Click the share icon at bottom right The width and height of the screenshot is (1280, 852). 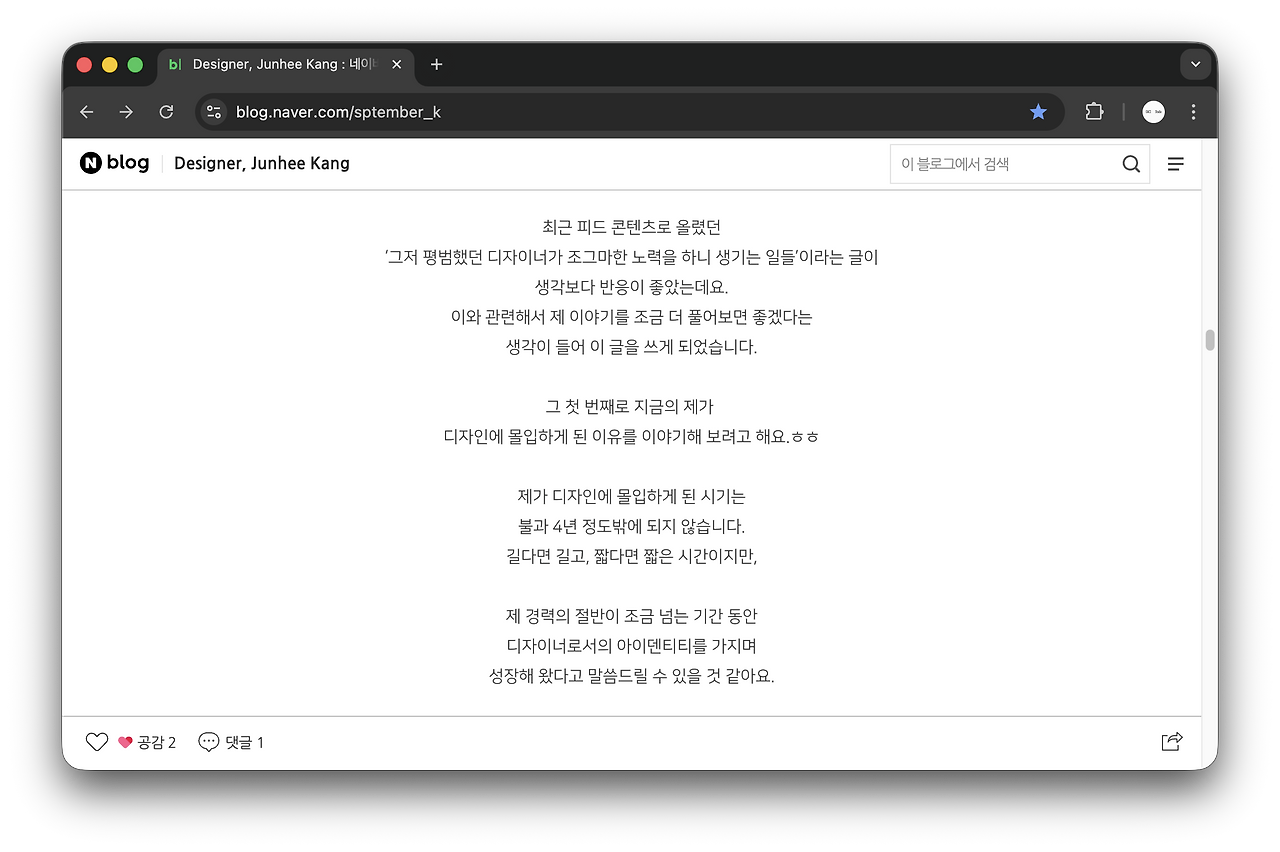pyautogui.click(x=1171, y=741)
